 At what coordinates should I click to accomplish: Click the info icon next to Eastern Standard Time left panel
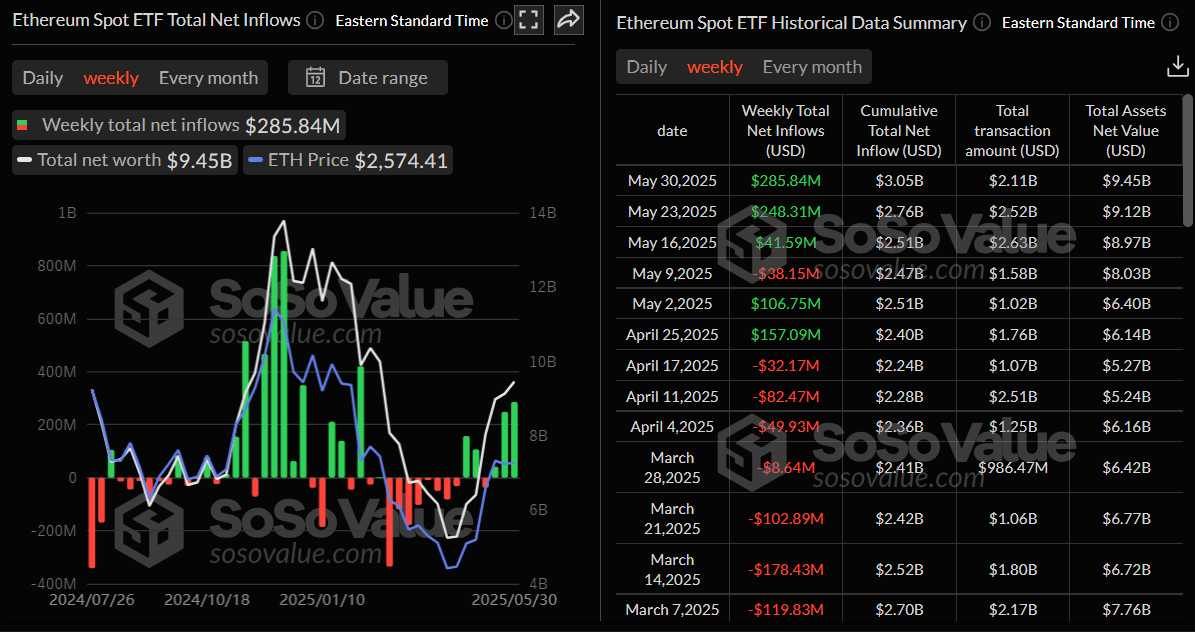click(x=503, y=20)
